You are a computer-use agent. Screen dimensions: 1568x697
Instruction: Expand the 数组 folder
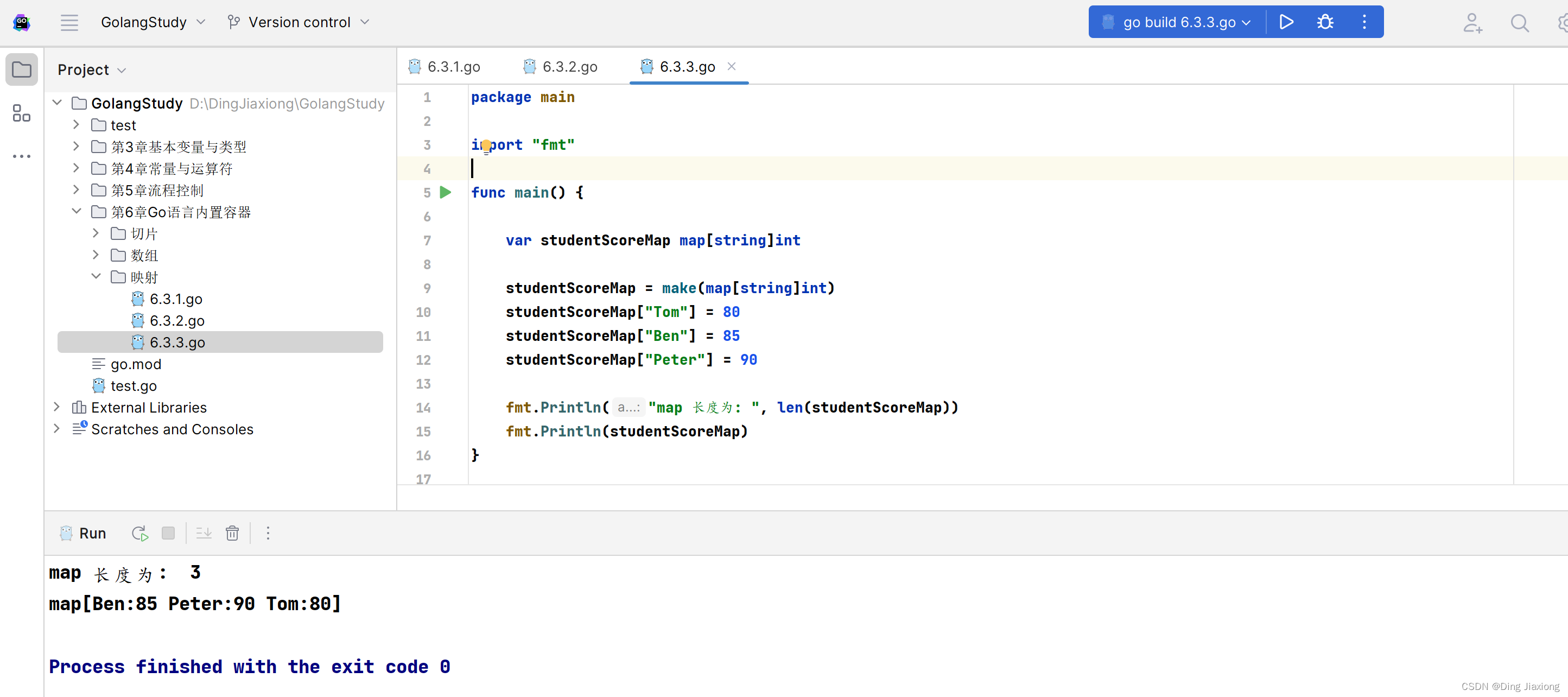coord(96,255)
